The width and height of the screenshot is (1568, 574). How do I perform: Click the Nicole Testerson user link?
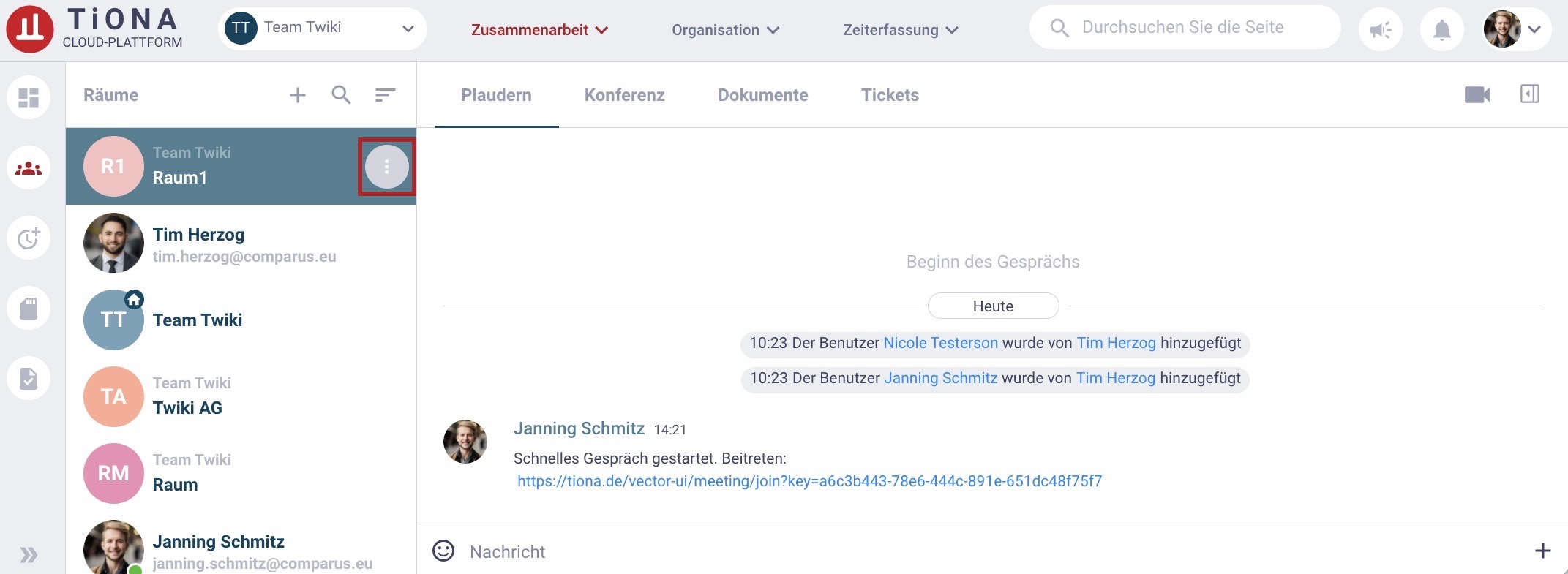[x=940, y=343]
